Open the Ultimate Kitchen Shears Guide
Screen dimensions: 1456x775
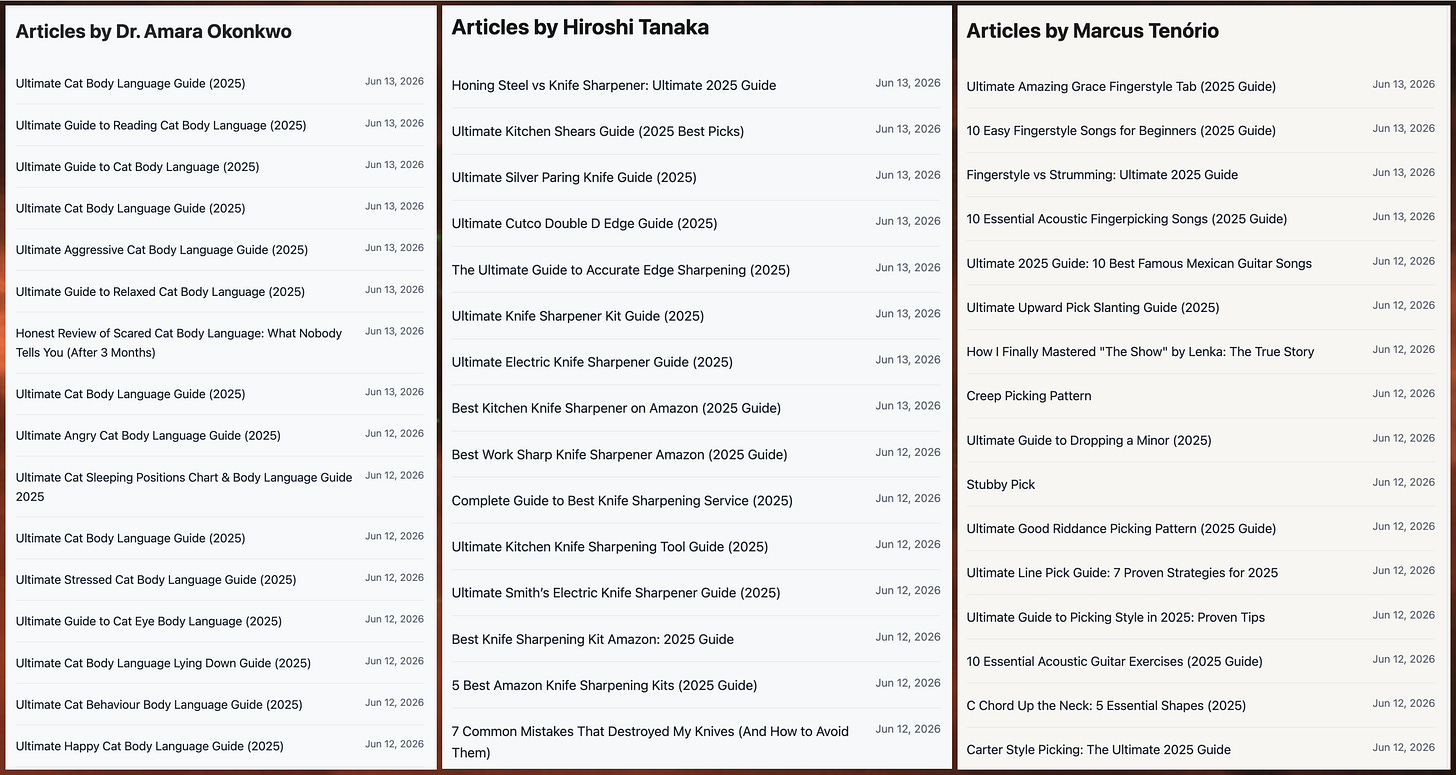pyautogui.click(x=598, y=131)
